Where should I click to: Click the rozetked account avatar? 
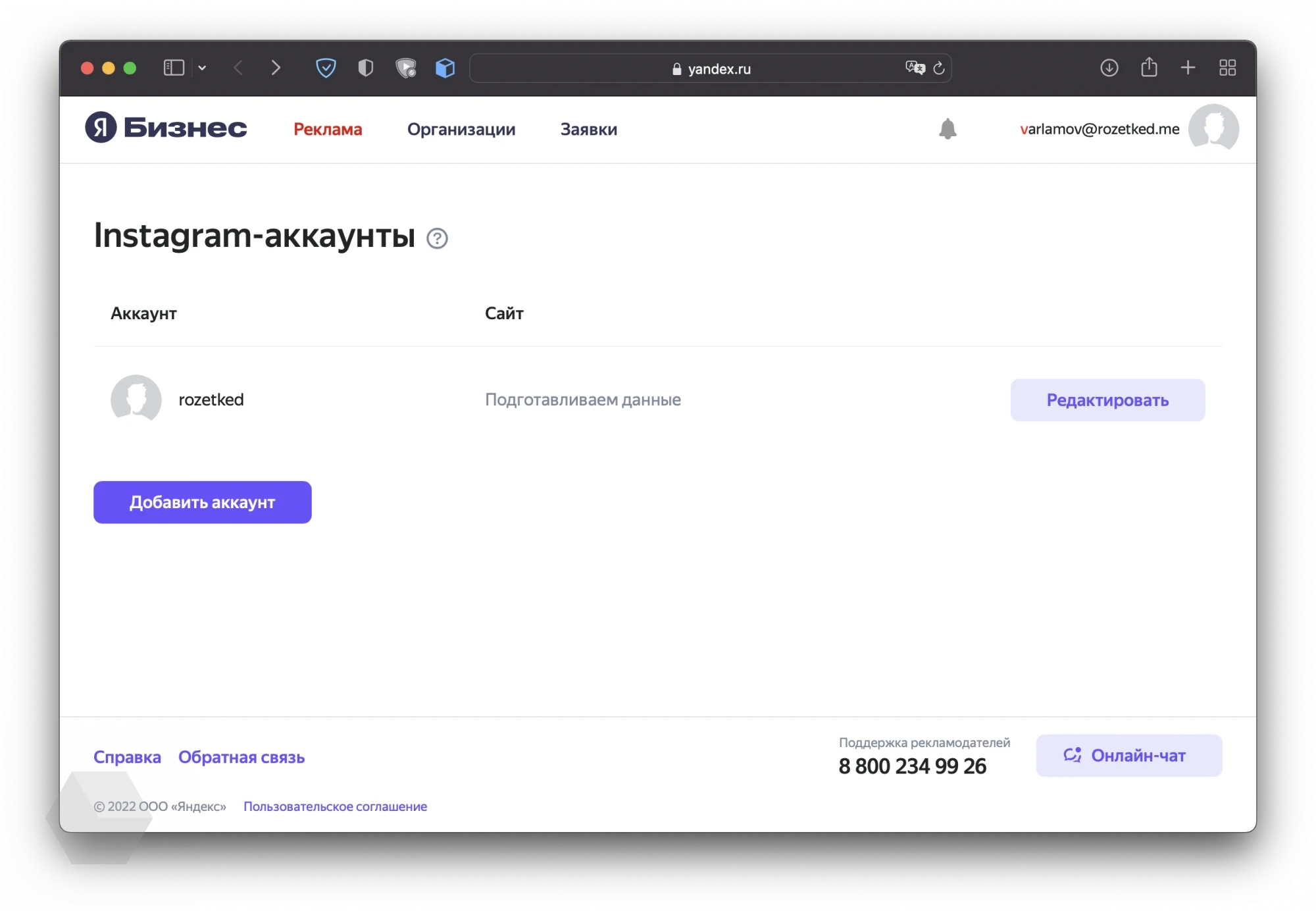(136, 400)
